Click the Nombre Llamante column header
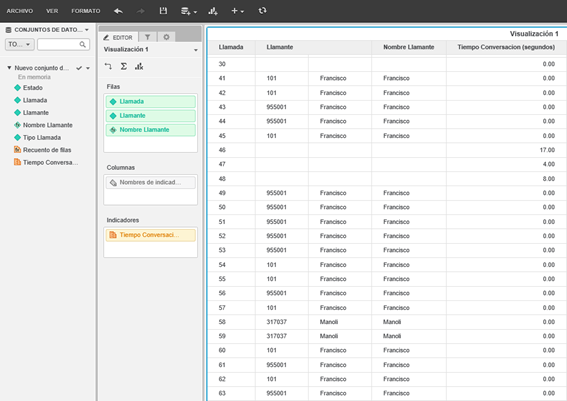Viewport: 567px width, 401px height. pyautogui.click(x=409, y=47)
